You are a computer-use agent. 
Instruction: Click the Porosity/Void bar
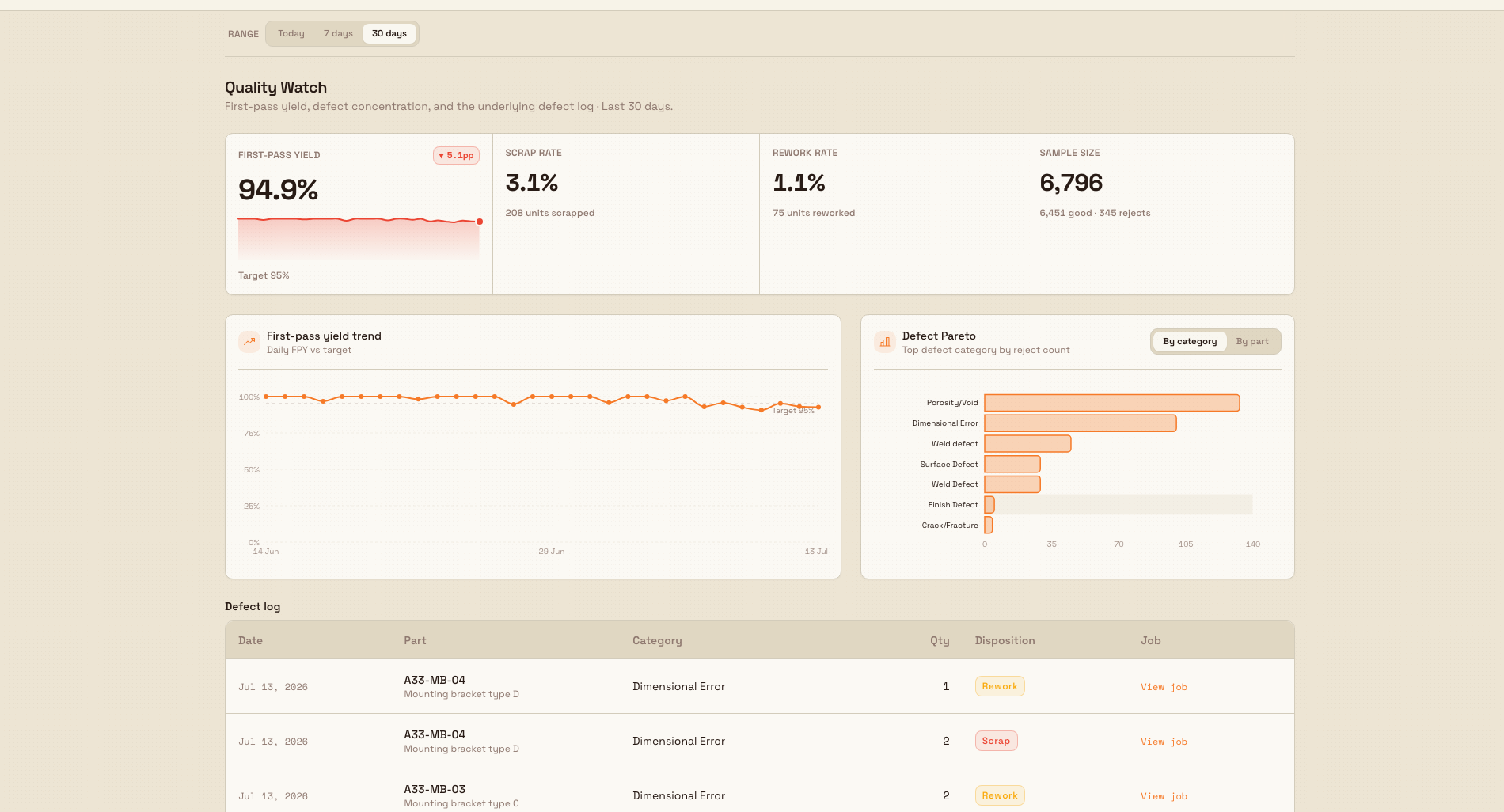coord(1112,403)
